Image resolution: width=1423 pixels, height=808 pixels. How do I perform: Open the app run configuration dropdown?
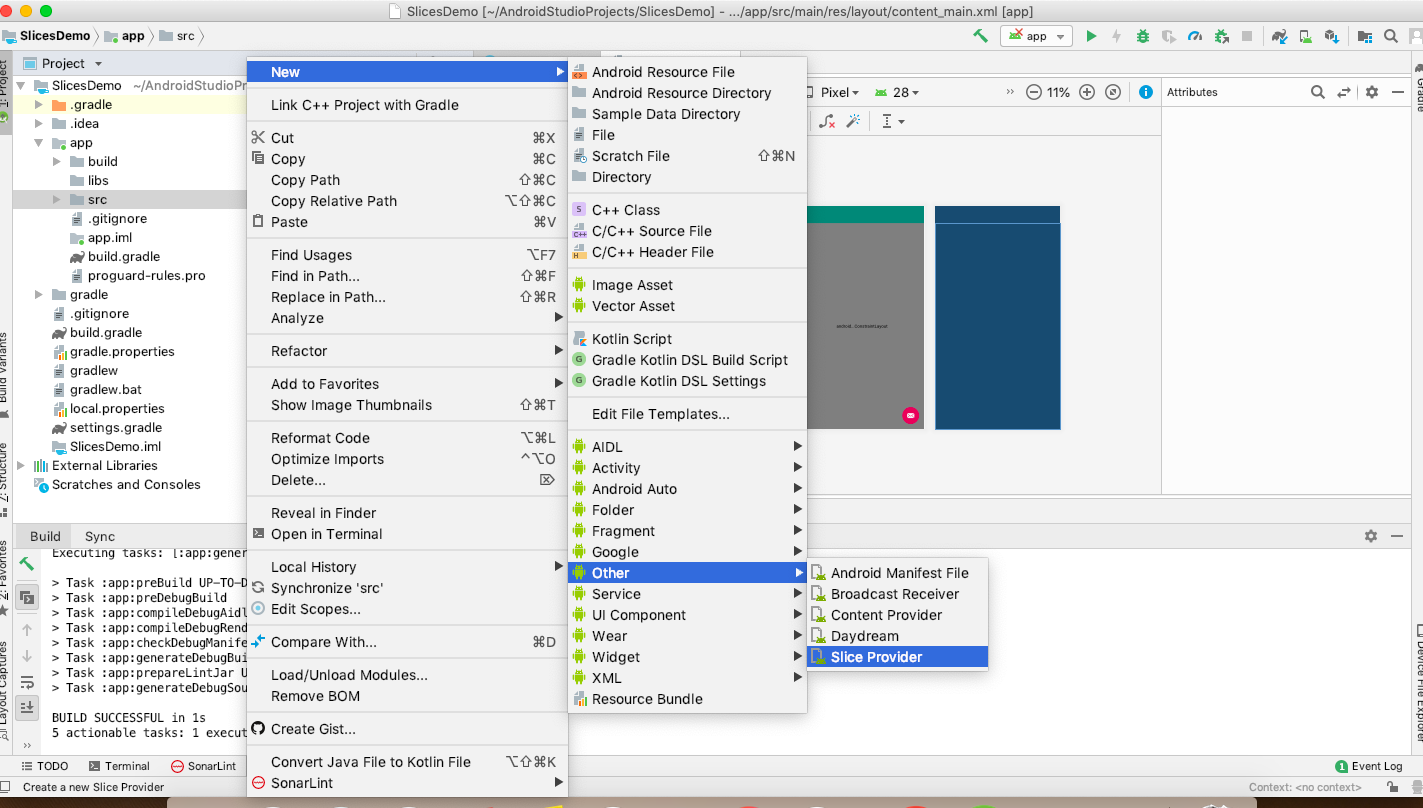[1036, 36]
